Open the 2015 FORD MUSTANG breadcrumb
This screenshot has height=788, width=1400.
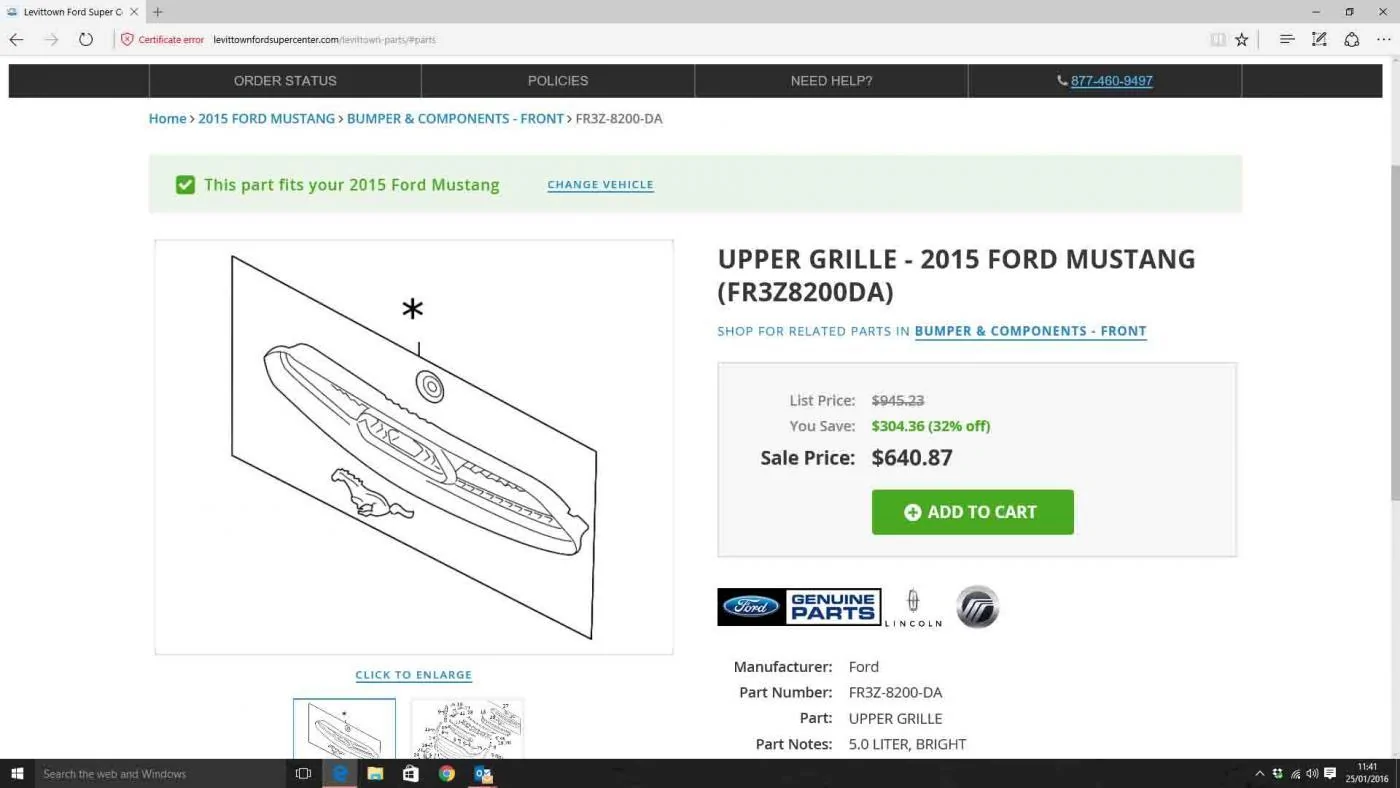(266, 118)
